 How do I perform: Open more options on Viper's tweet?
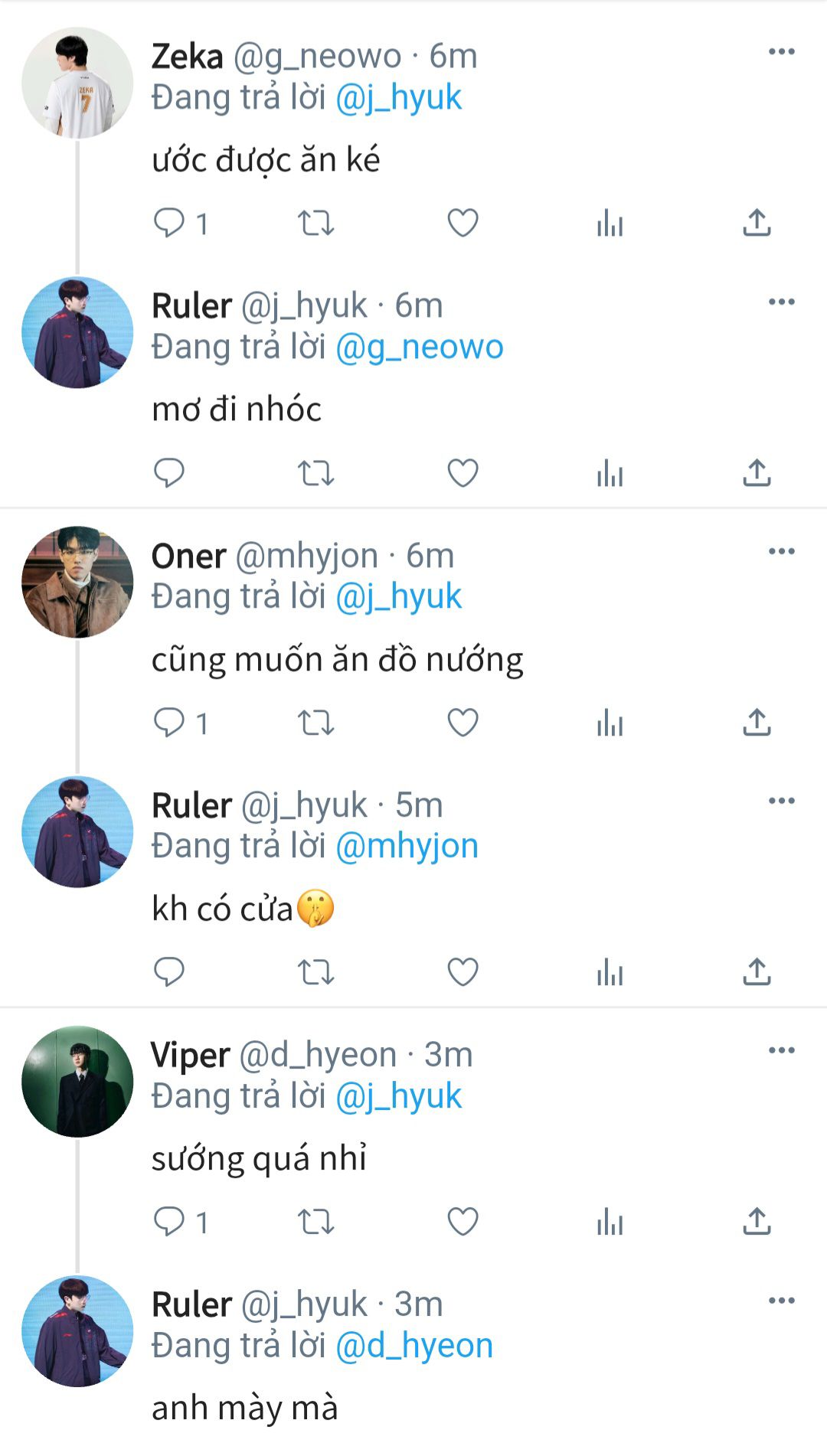click(781, 1050)
